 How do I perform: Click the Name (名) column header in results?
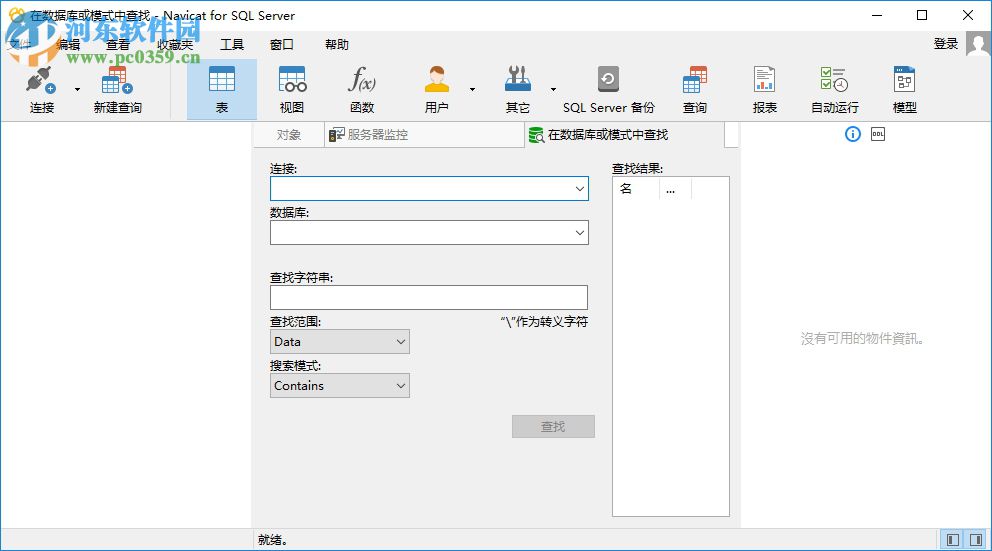click(636, 189)
